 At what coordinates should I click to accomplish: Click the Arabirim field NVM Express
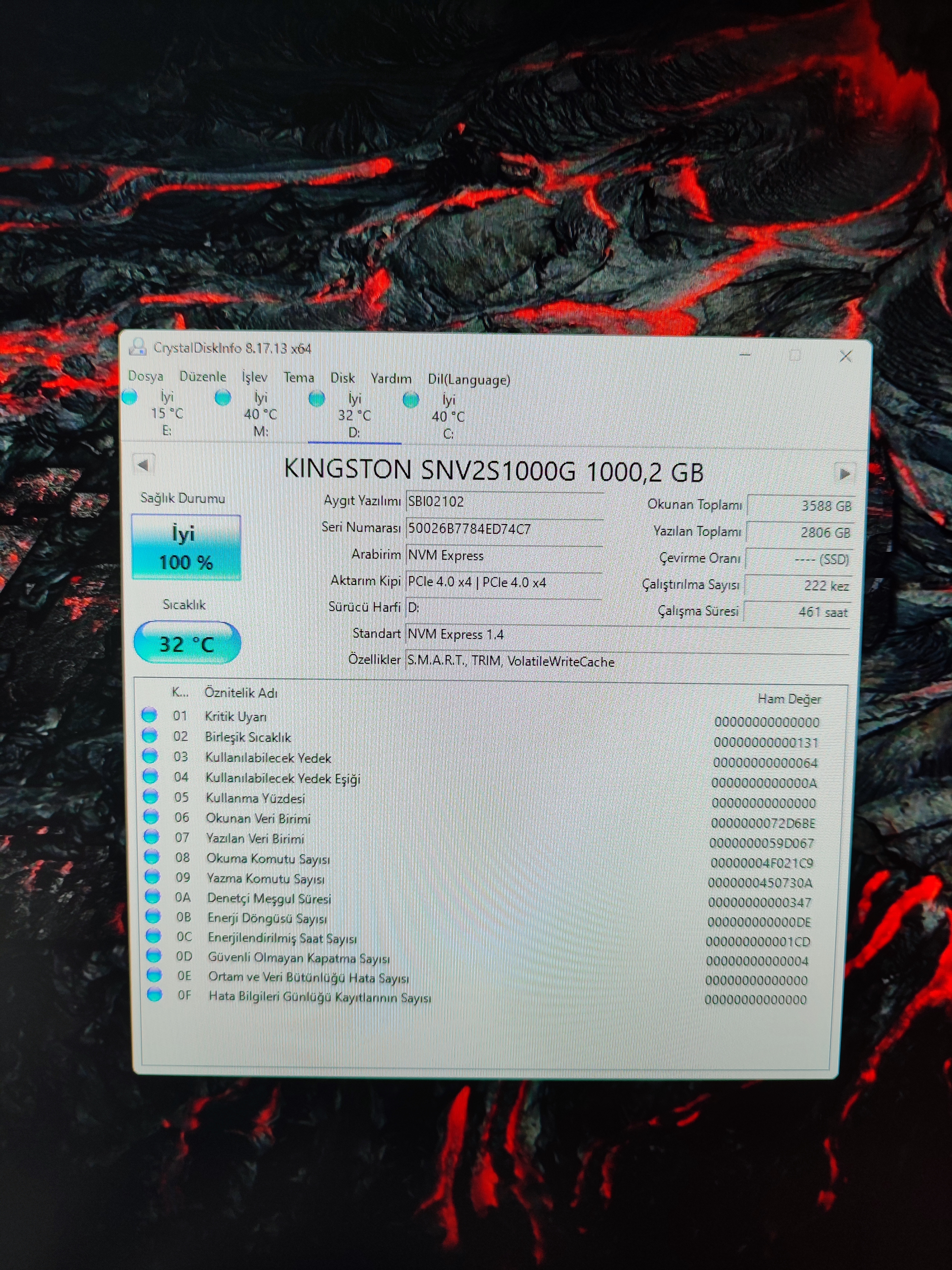pos(504,555)
